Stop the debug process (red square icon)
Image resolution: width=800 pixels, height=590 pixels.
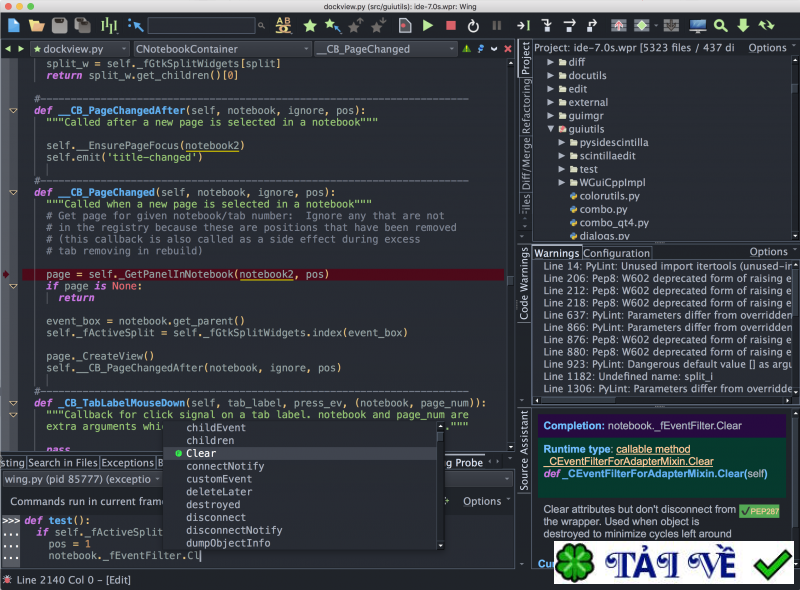point(452,27)
